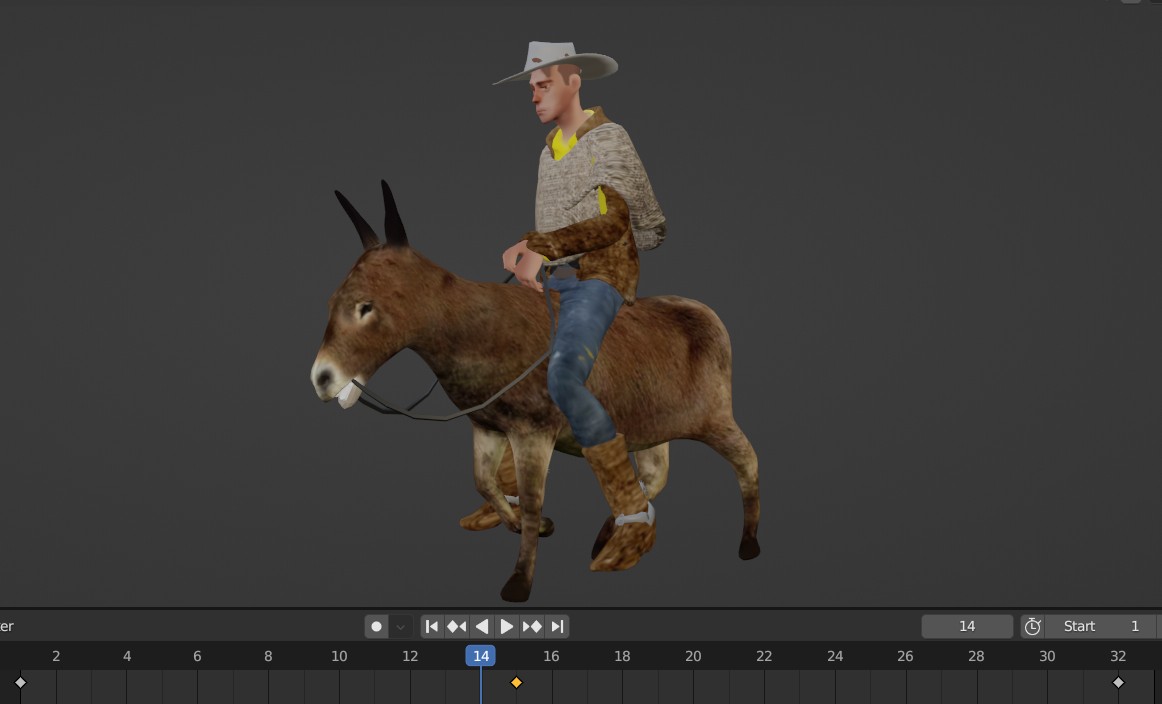
Task: Select the cowboy hat in the viewport
Action: [x=556, y=62]
